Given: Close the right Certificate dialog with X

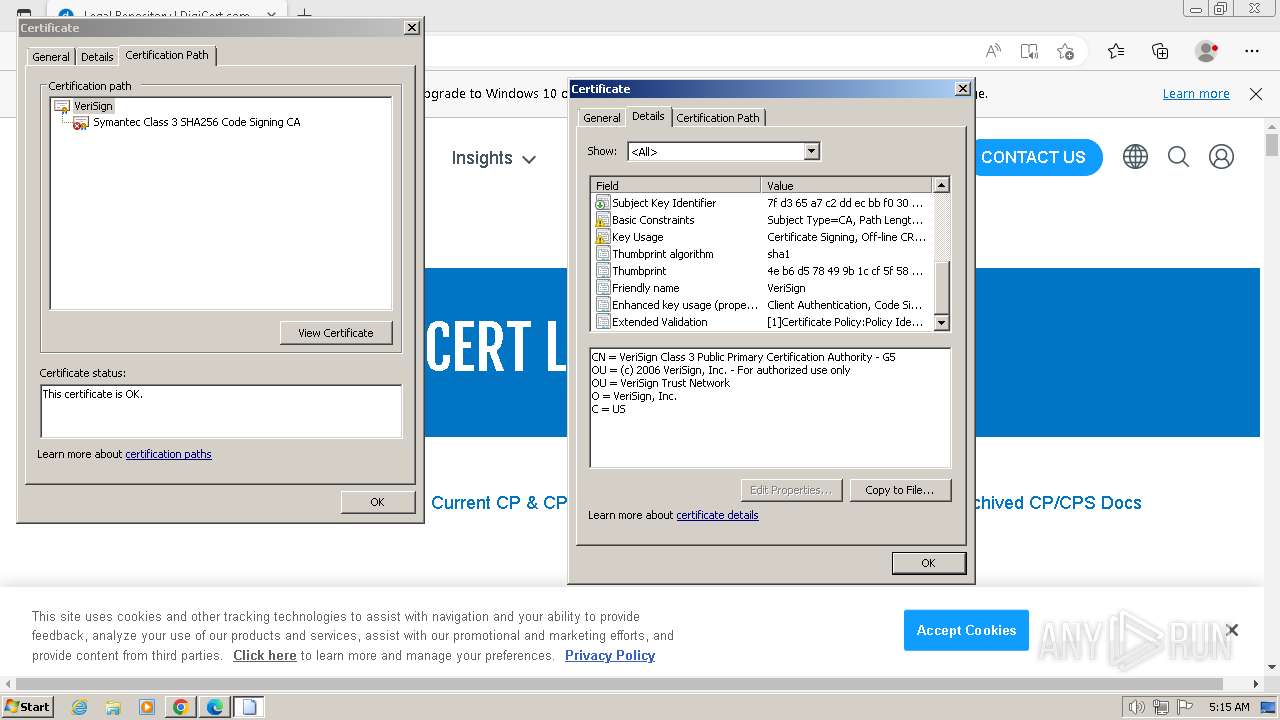Looking at the screenshot, I should 963,89.
